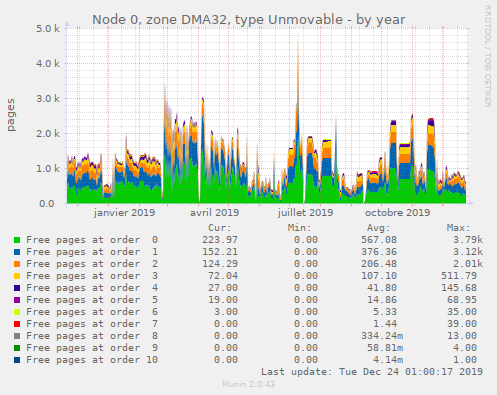Click the dark purple order 4 swatch
Viewport: 497px width, 395px height.
click(x=17, y=288)
